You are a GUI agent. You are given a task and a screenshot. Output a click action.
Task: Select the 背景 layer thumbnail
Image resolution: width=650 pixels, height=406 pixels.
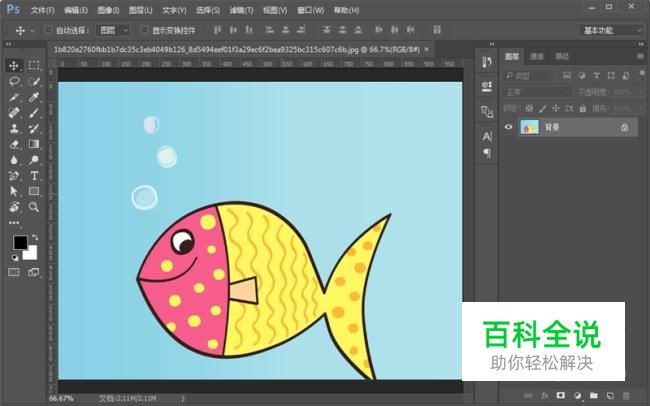coord(529,127)
